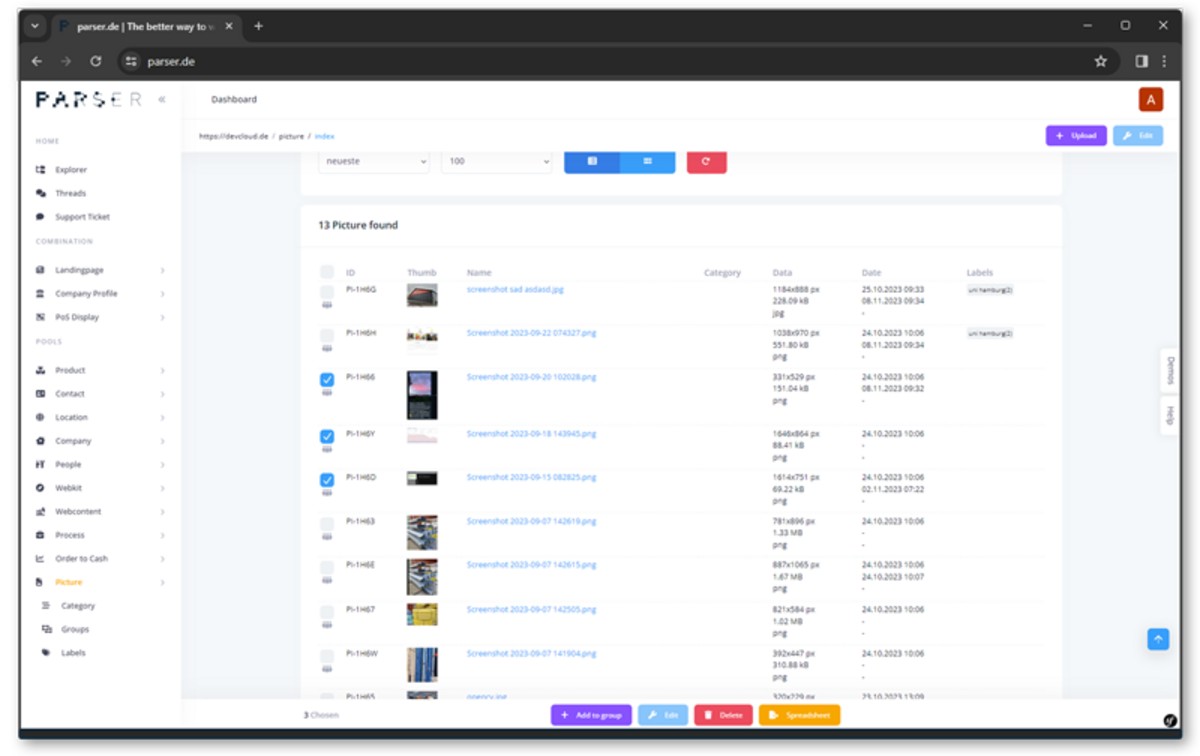1200x756 pixels.
Task: Open the Category submenu item under Picture
Action: pos(78,606)
